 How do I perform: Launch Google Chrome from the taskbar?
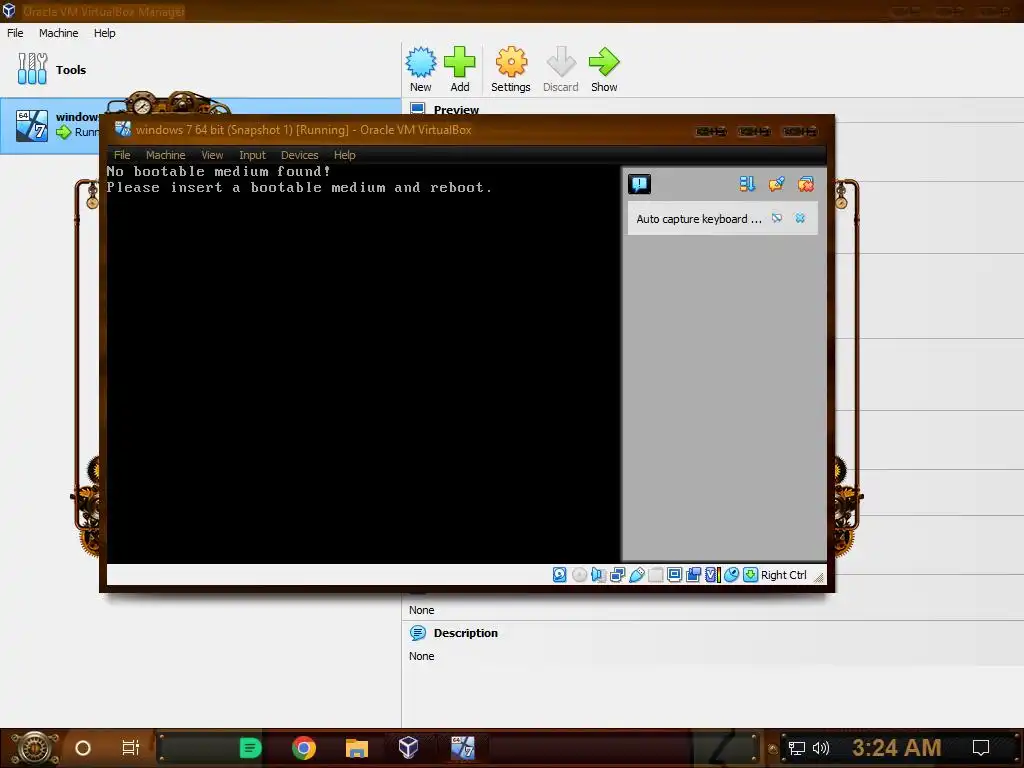click(304, 748)
